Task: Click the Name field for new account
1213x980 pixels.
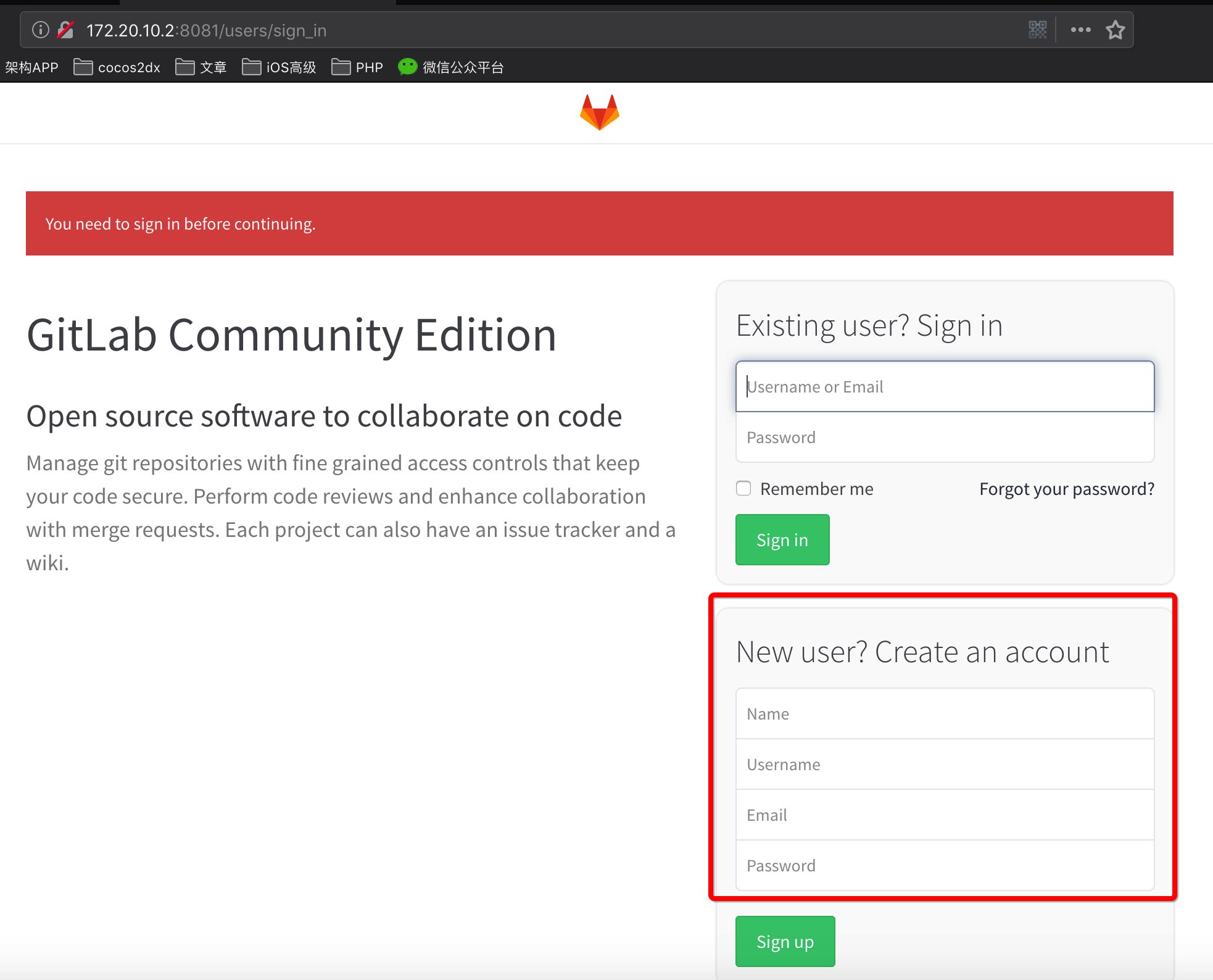Action: click(x=944, y=713)
